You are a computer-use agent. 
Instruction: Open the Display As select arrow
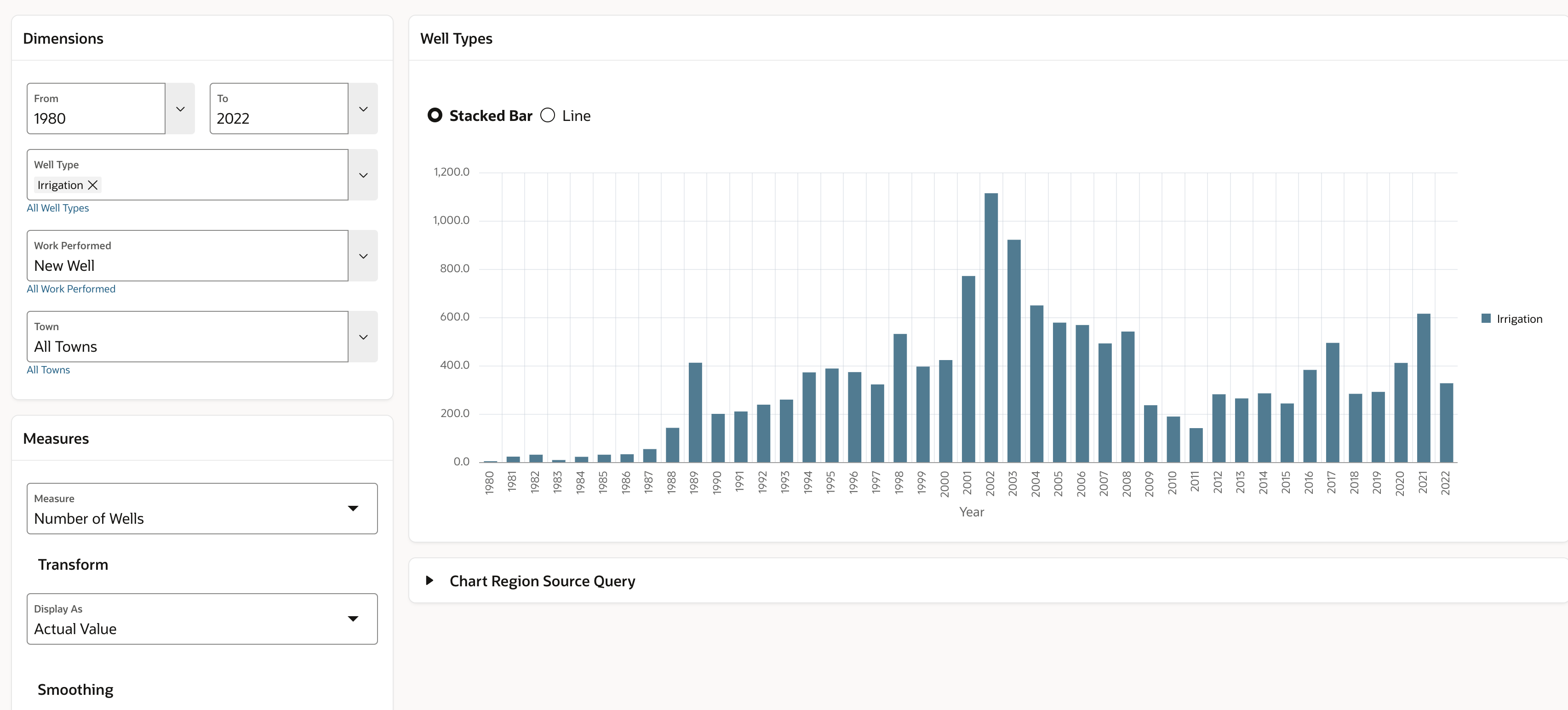pyautogui.click(x=353, y=618)
